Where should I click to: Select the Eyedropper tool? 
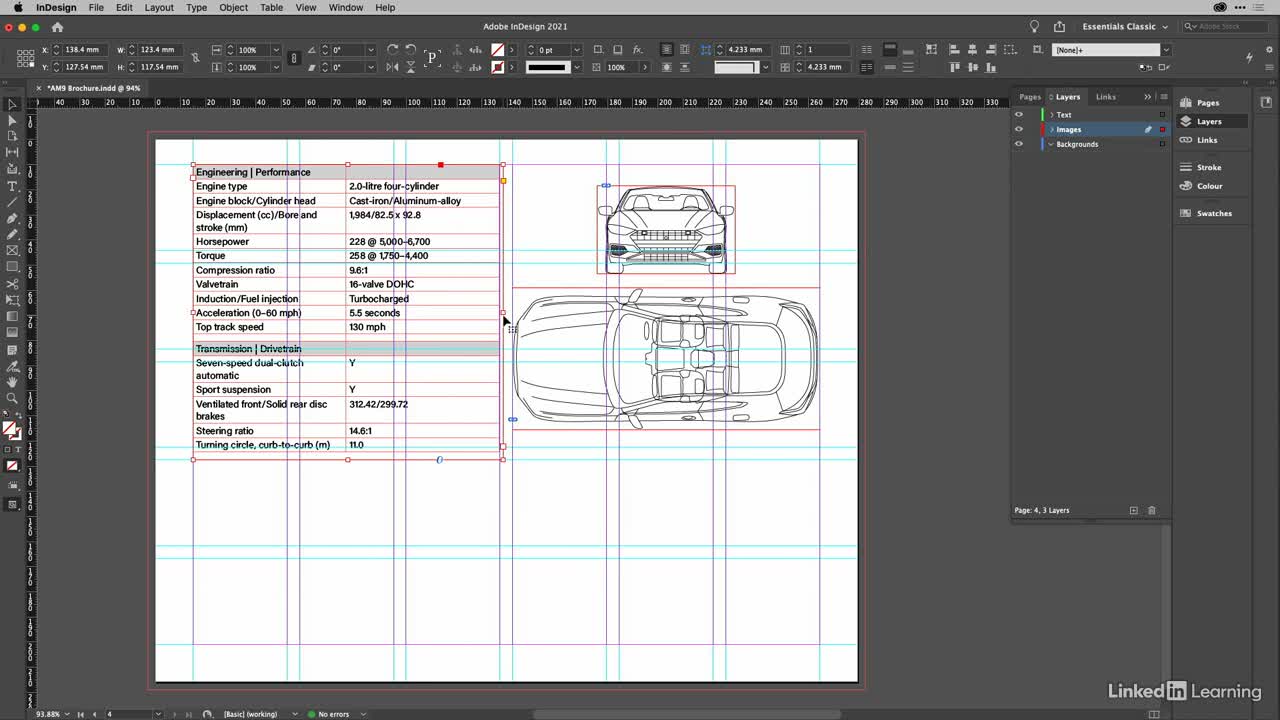[12, 365]
